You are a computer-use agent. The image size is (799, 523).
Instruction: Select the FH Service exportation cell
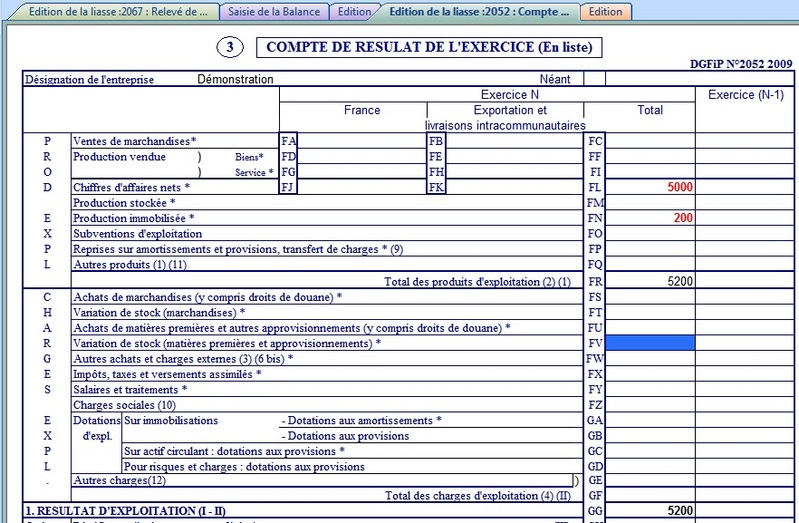coord(514,172)
